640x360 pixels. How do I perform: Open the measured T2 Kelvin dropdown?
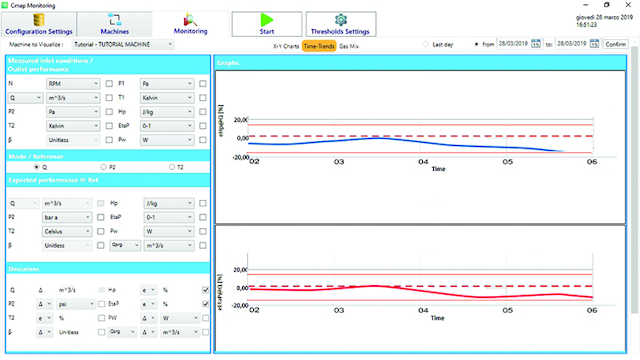tap(73, 126)
